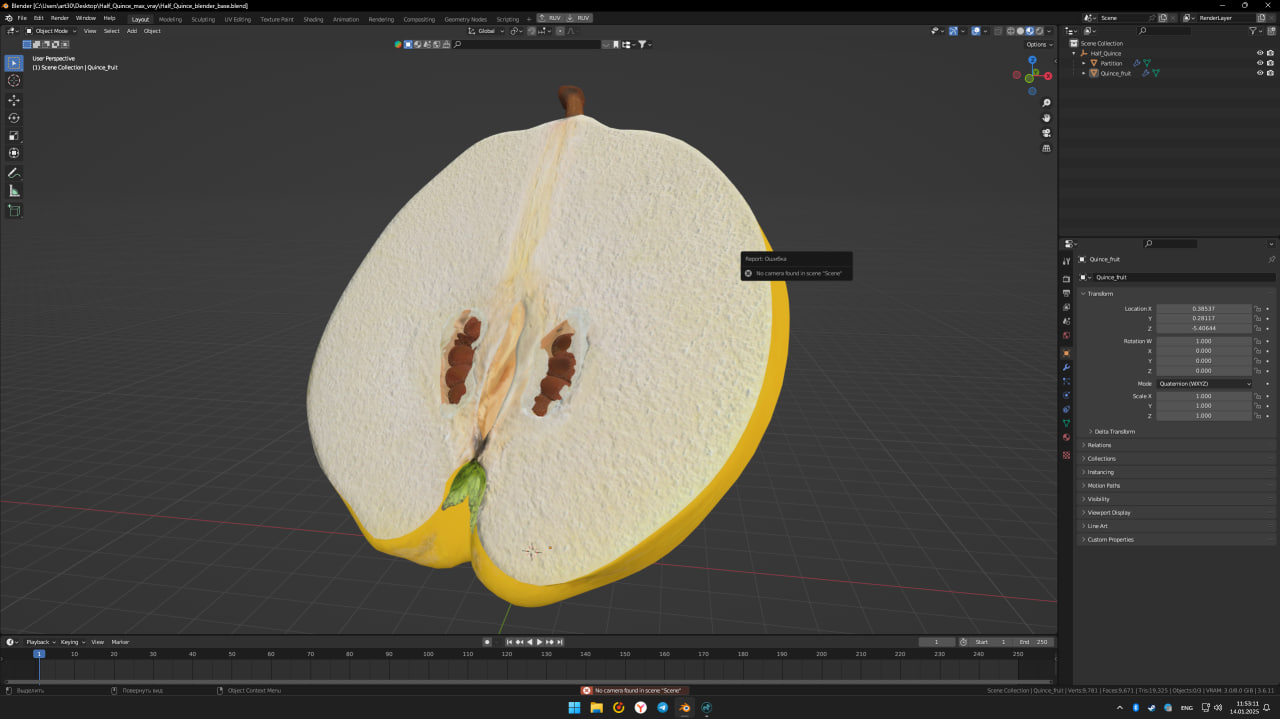Click the Playback button in timeline

tap(40, 642)
